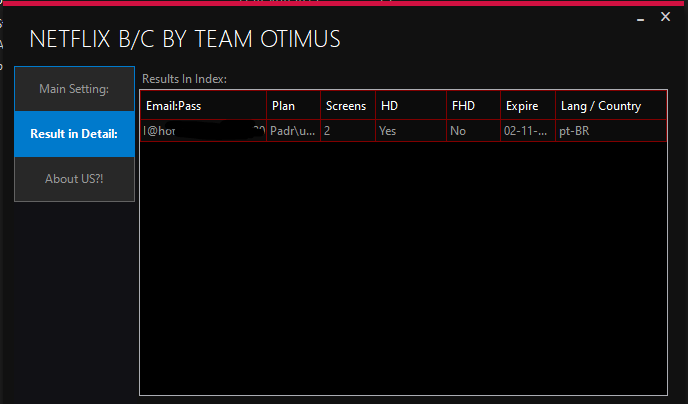Image resolution: width=688 pixels, height=404 pixels.
Task: Select the HD cell showing Yes
Action: tap(410, 131)
